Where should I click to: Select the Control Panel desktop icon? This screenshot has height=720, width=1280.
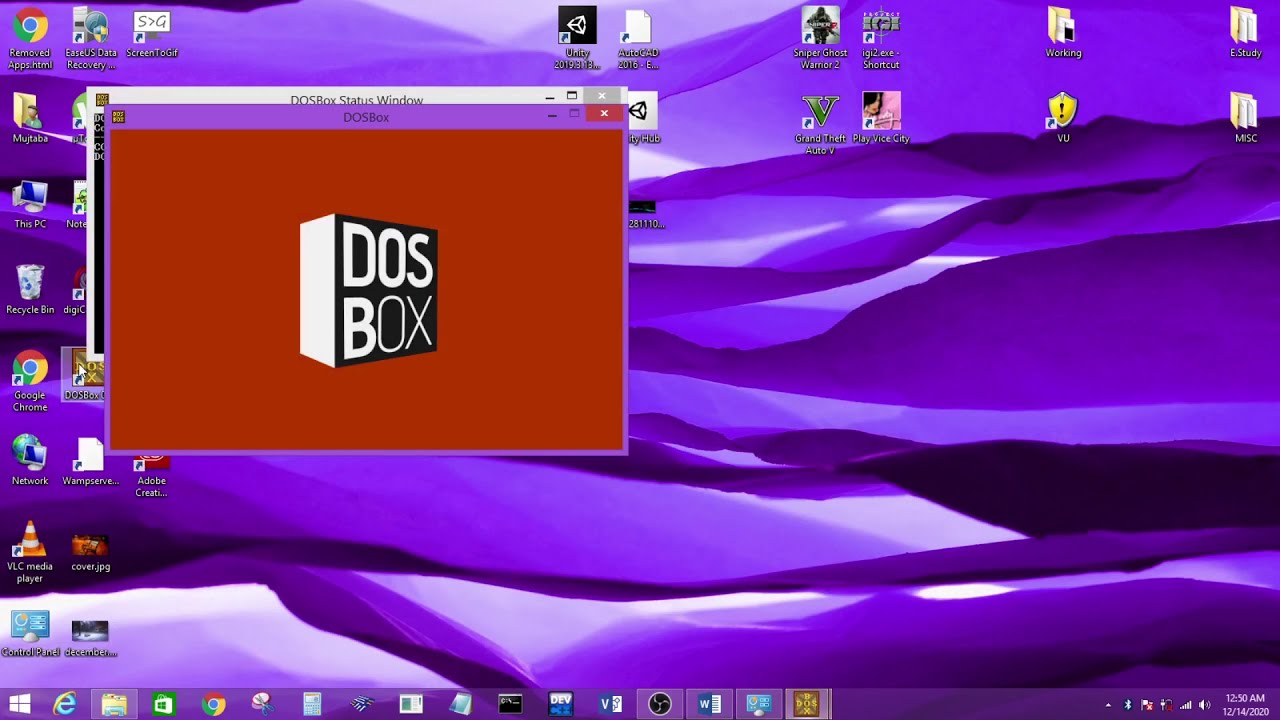click(x=30, y=632)
